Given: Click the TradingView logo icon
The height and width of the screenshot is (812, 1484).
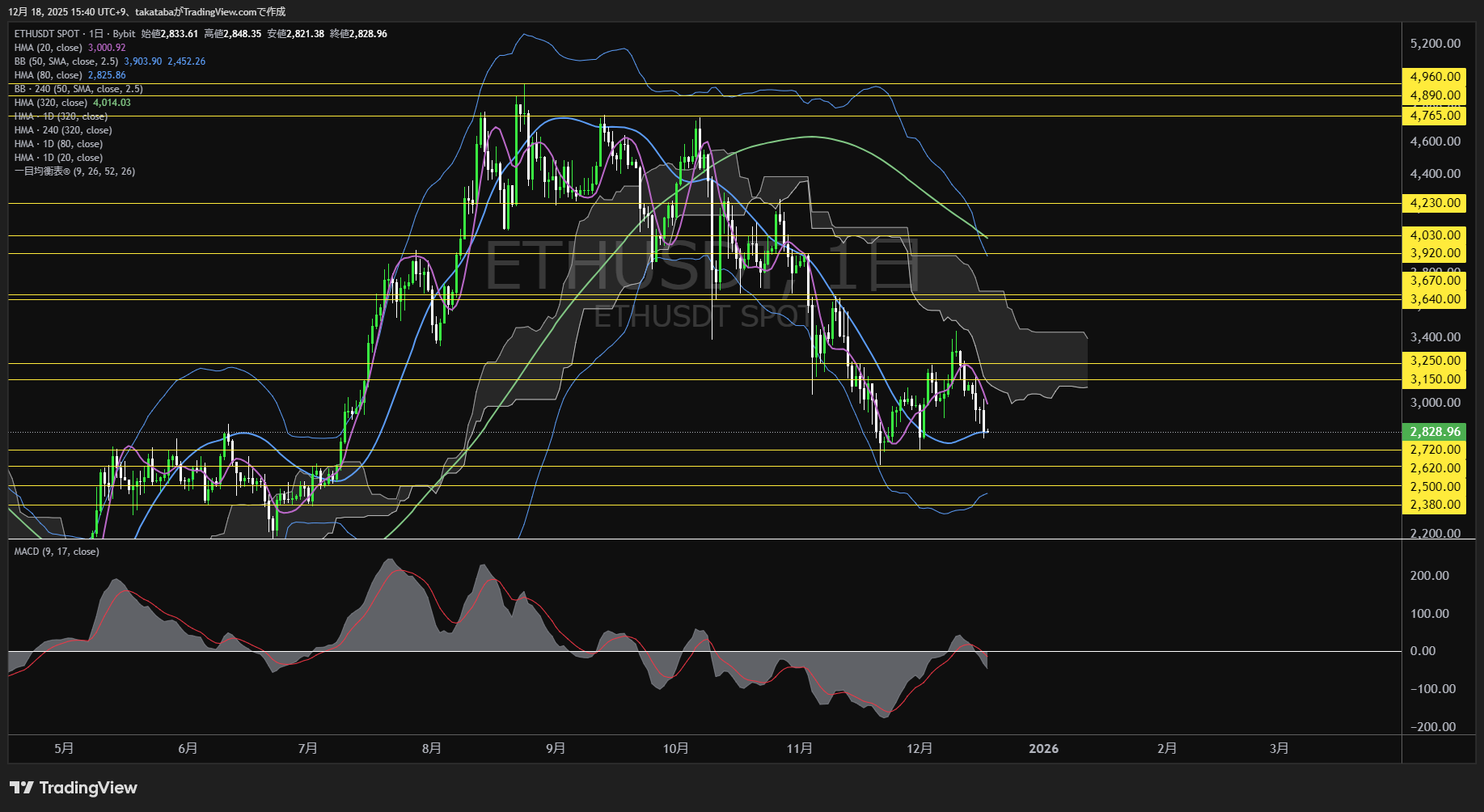Looking at the screenshot, I should tap(22, 788).
